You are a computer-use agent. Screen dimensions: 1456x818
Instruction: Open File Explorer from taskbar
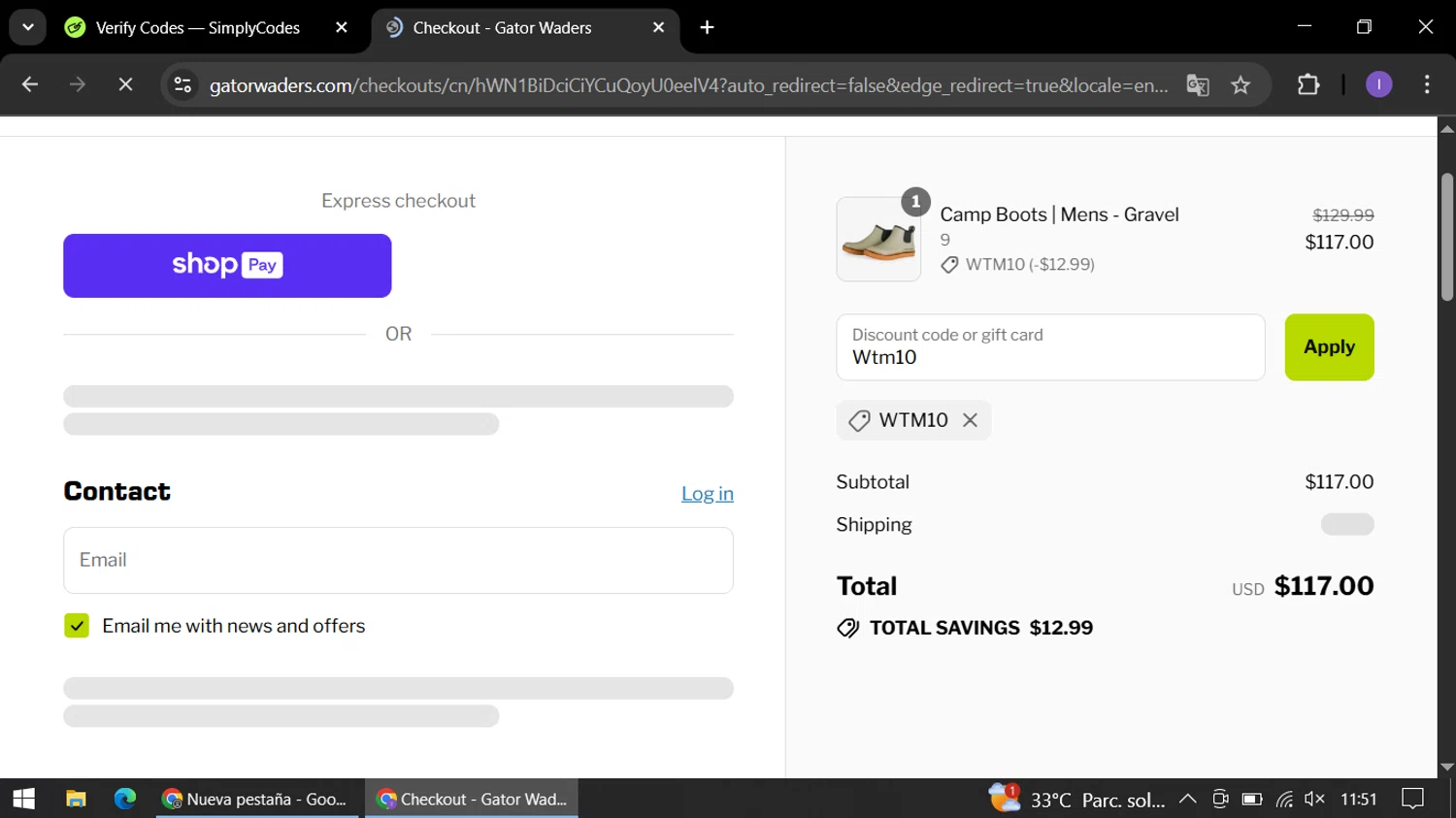76,799
